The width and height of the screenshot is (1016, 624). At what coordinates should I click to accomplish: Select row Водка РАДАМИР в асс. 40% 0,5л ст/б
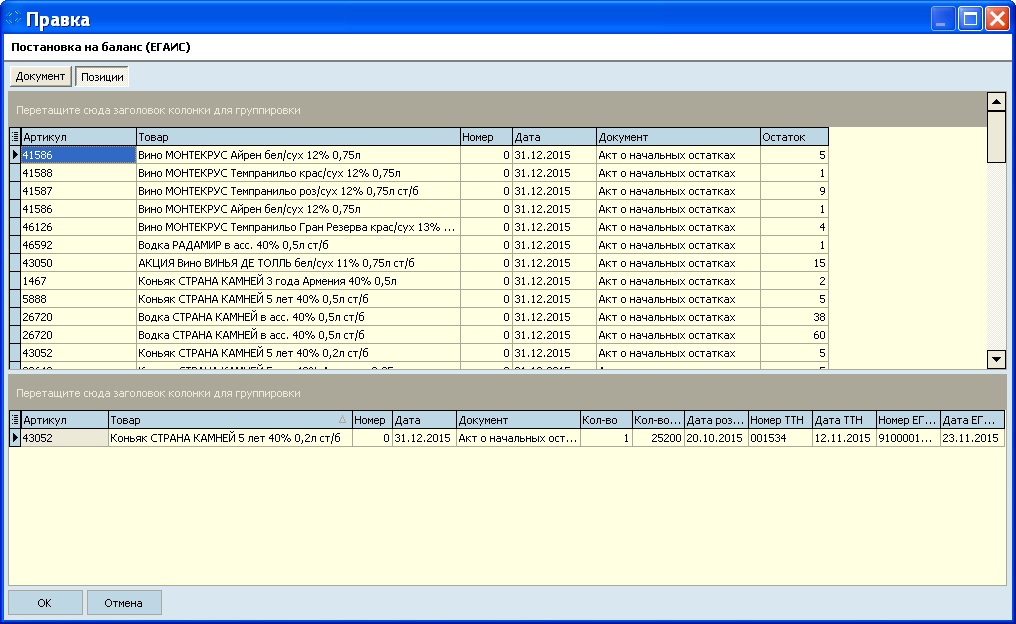tap(419, 245)
